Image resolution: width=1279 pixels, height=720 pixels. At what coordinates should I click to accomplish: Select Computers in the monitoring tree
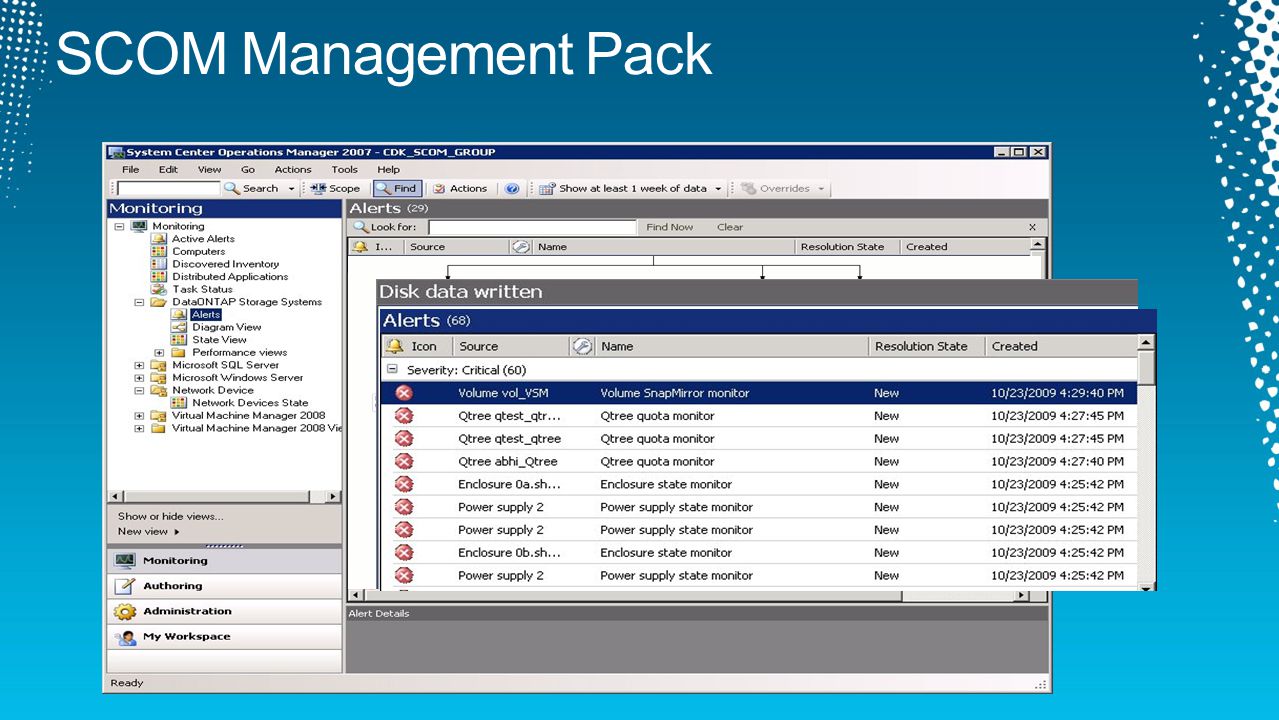click(x=199, y=252)
